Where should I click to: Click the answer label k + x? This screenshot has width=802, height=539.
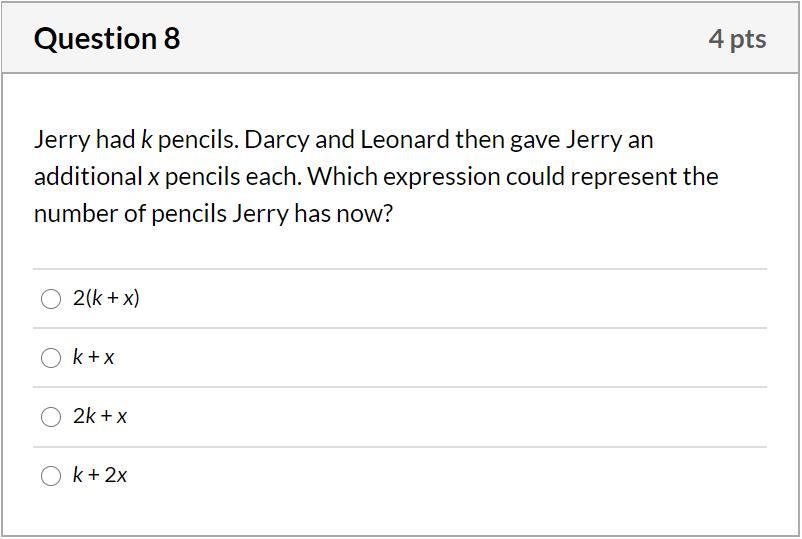94,357
